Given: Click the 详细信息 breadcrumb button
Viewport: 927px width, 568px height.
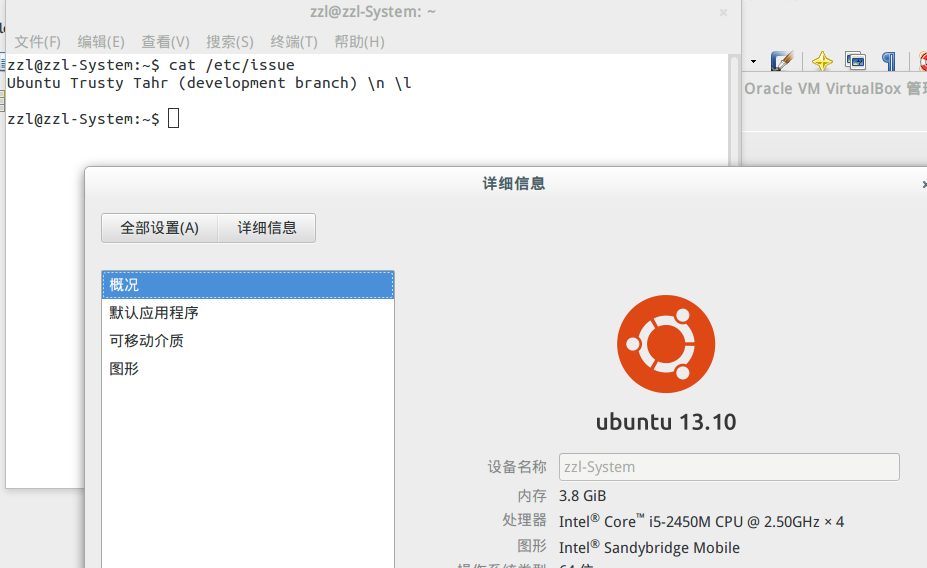Looking at the screenshot, I should 267,228.
